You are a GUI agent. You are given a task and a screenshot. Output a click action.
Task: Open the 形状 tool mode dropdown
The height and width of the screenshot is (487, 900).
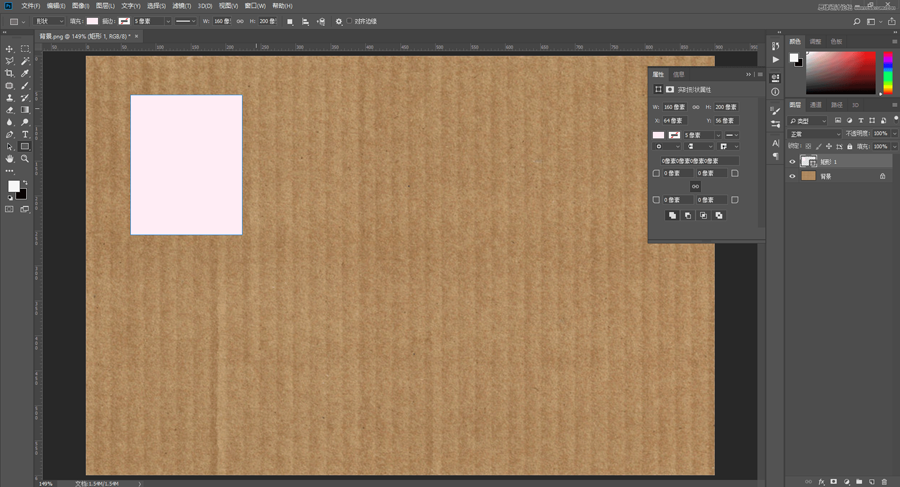pos(49,21)
